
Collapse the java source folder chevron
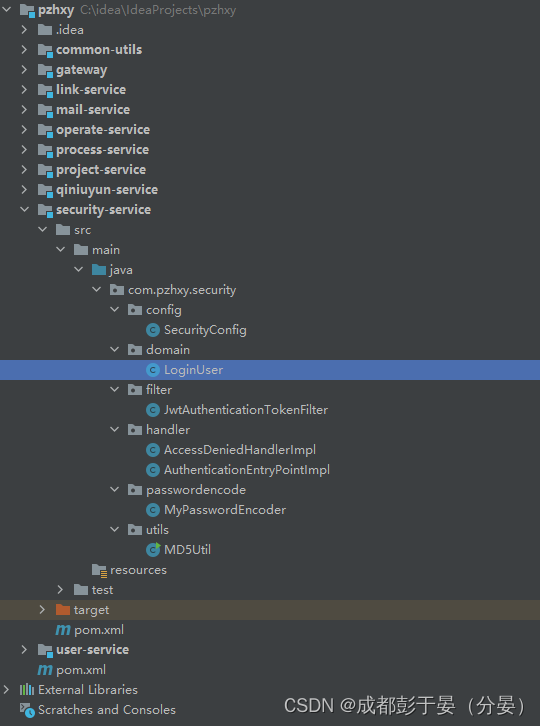[x=79, y=269]
